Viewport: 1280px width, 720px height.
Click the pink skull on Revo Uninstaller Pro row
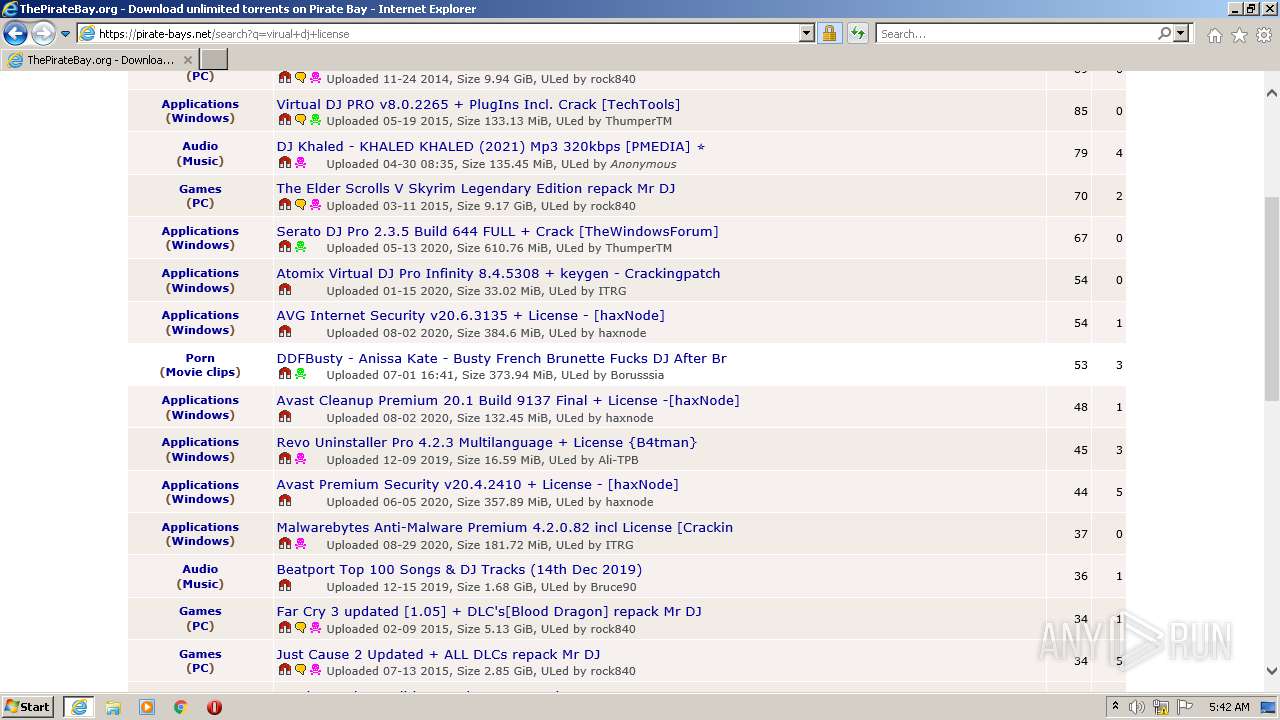(x=300, y=459)
